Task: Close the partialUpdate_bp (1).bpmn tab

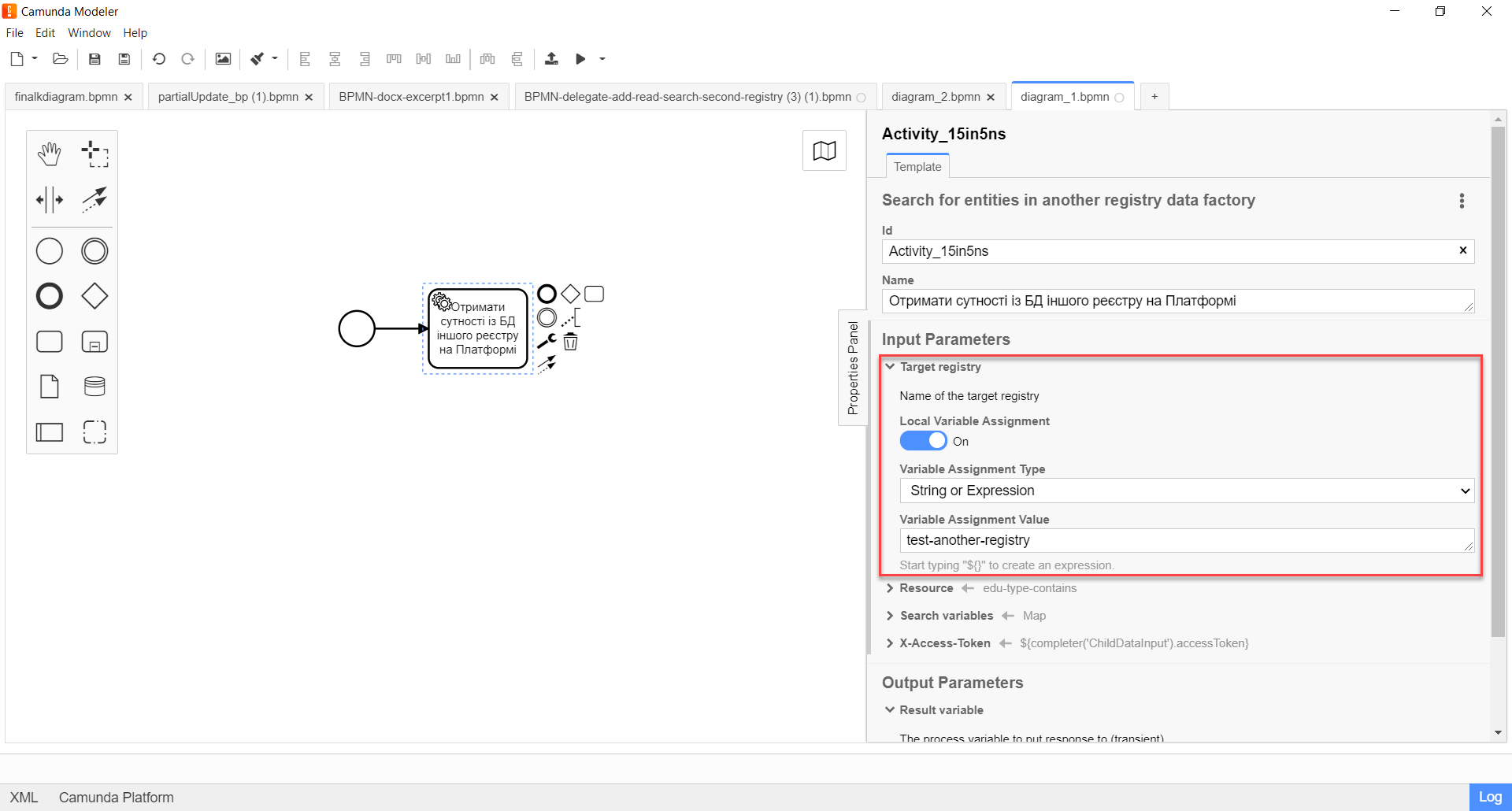Action: coord(309,97)
